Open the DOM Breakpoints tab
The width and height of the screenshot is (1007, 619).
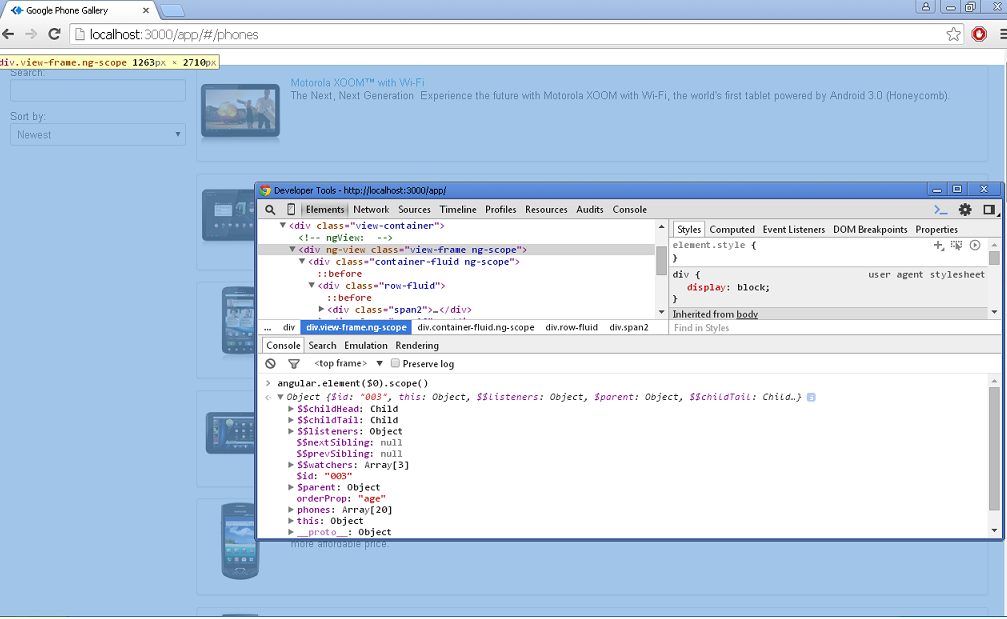(x=870, y=229)
